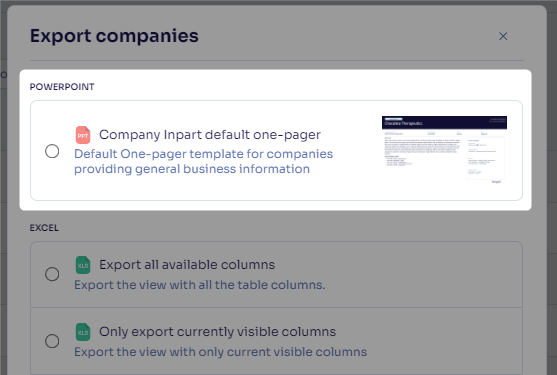557x375 pixels.
Task: Select the Export all available columns radio
Action: coord(52,274)
